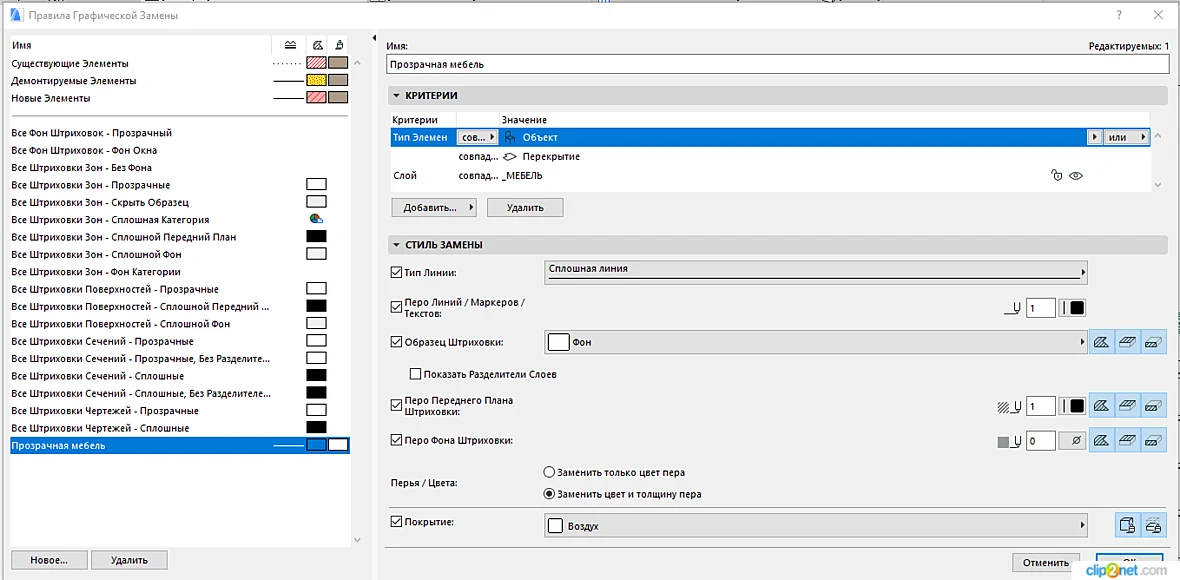Toggle layer visibility eye for _МЕБЕЛЬ
The width and height of the screenshot is (1180, 580).
1075,175
